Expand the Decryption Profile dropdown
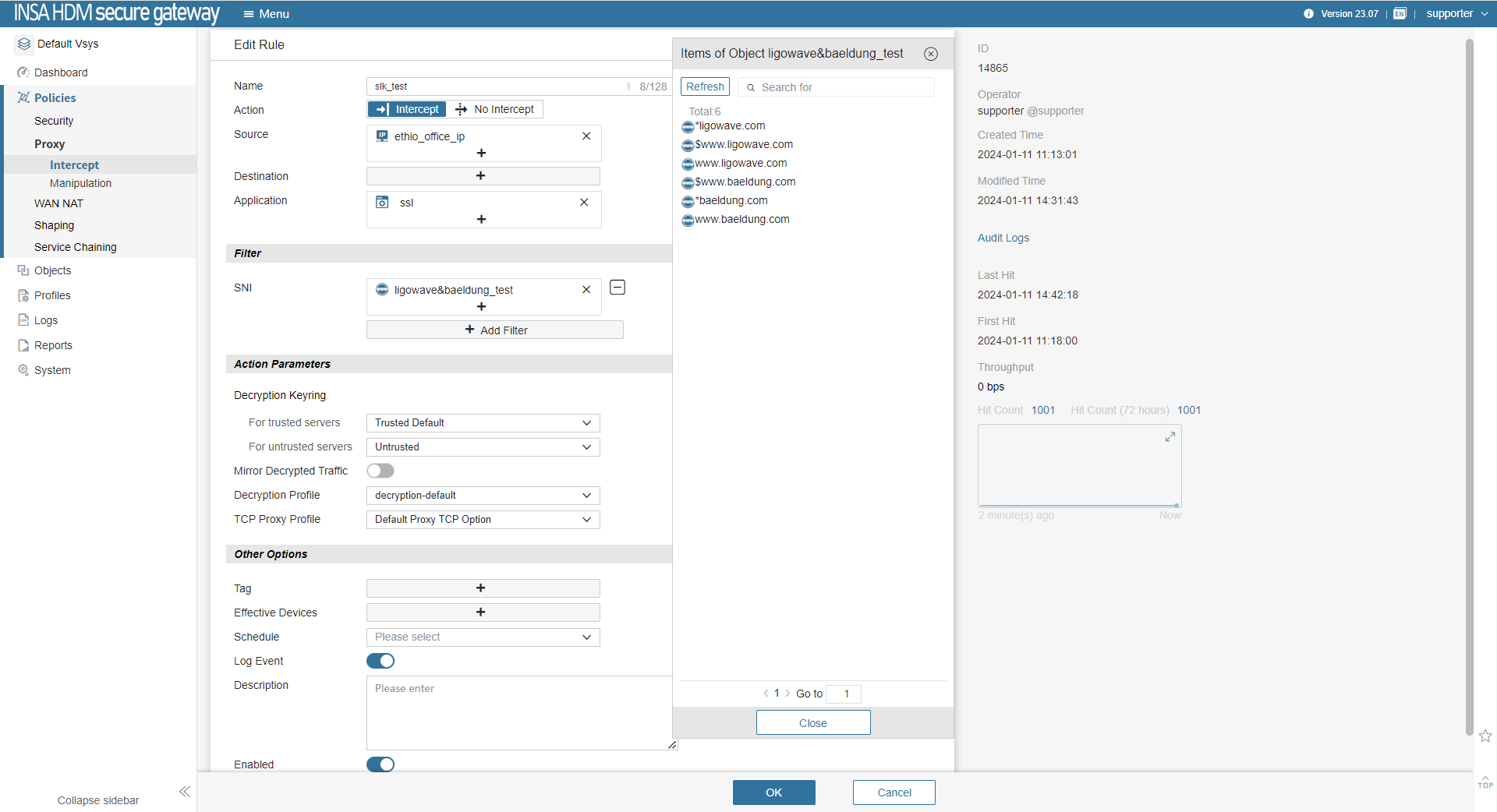This screenshot has height=812, width=1497. tap(483, 496)
